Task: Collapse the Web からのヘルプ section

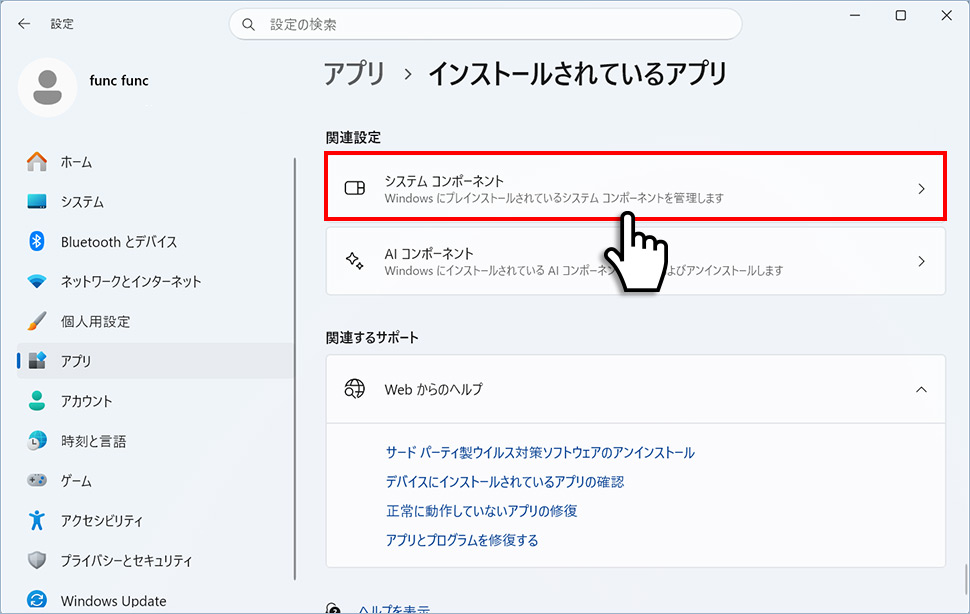Action: 921,390
